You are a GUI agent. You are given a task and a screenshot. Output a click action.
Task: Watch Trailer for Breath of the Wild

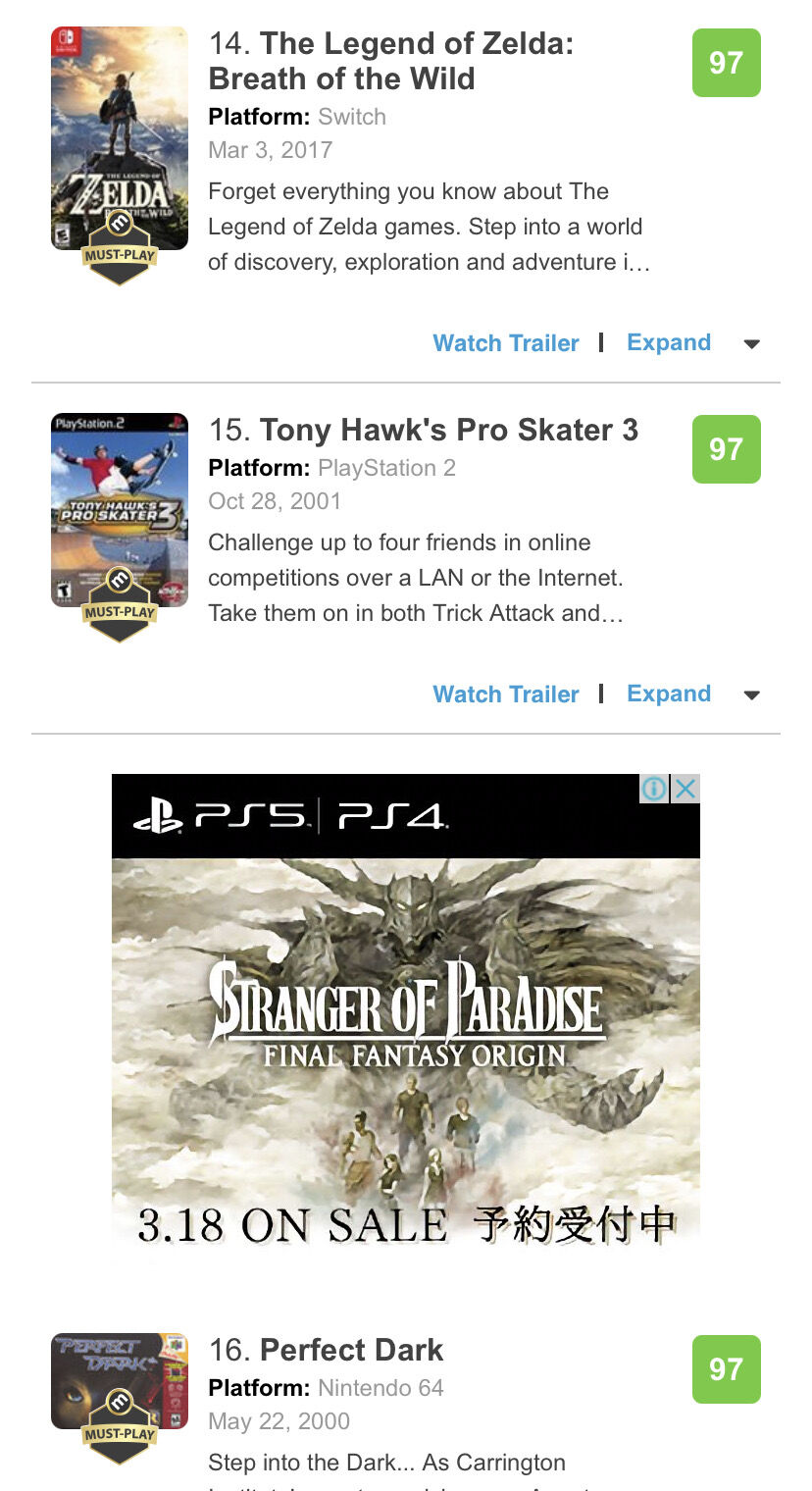[x=506, y=343]
